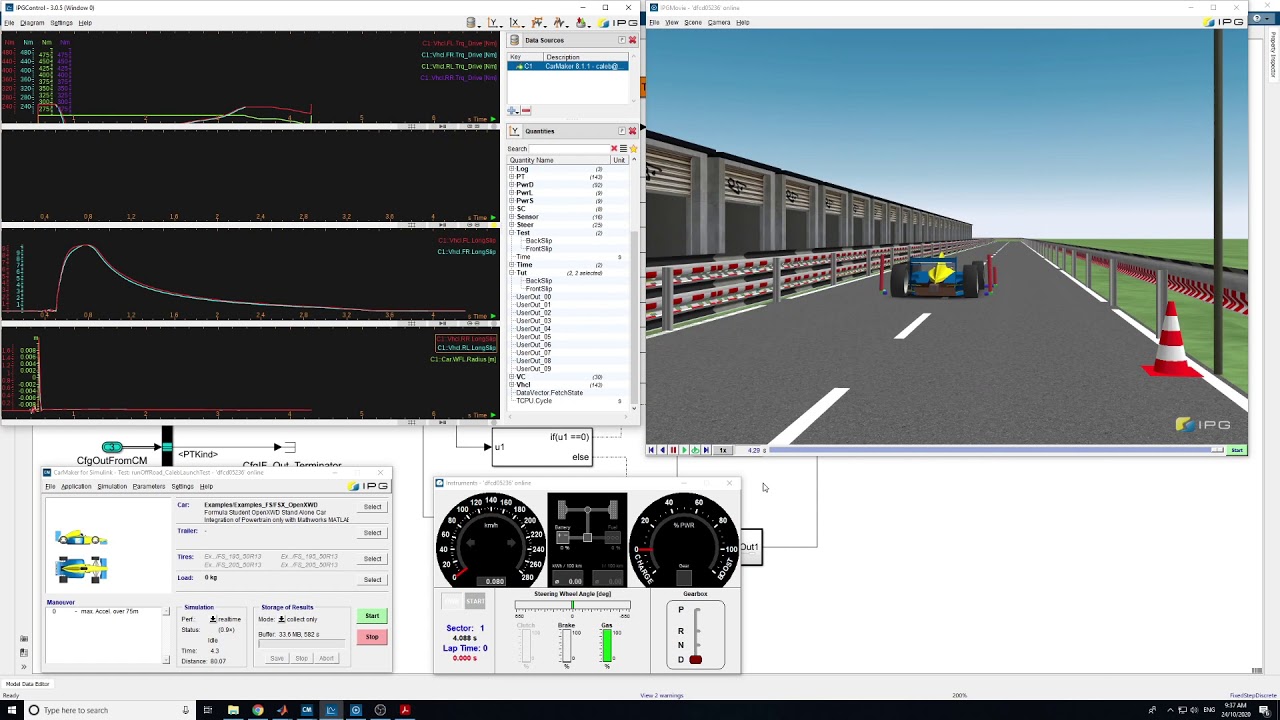Clear the quantity search with red X
The image size is (1280, 720).
click(614, 149)
